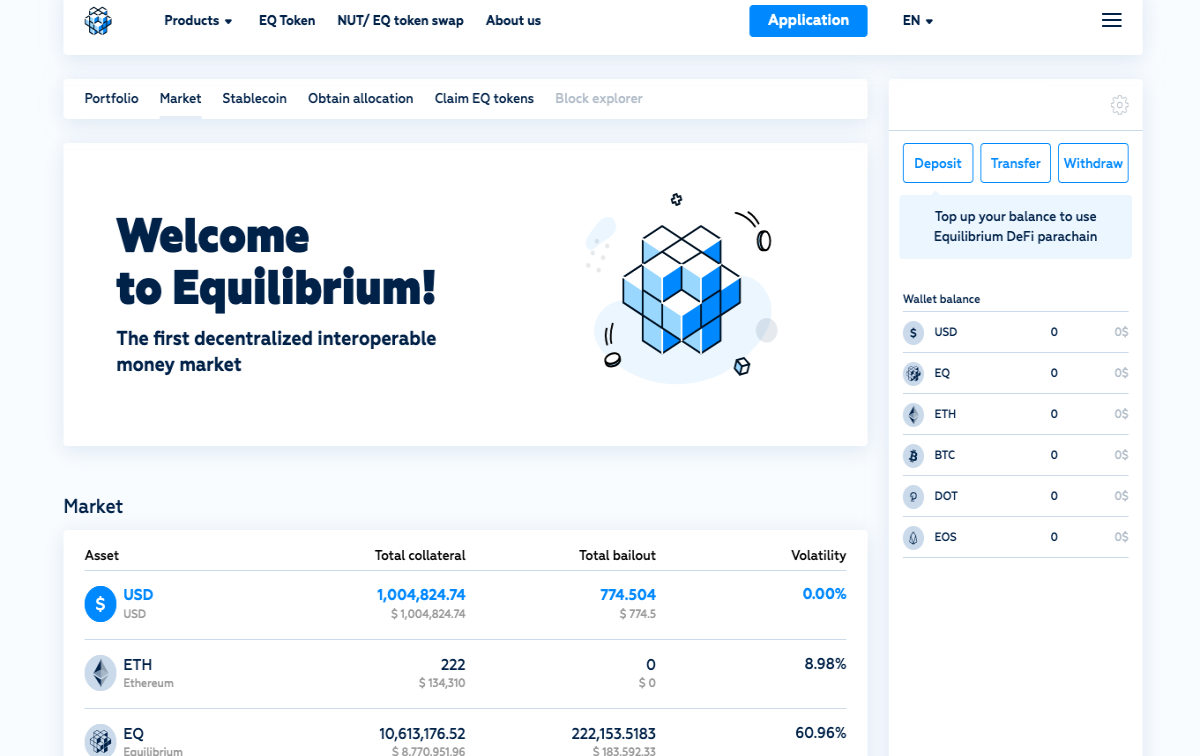Viewport: 1200px width, 756px height.
Task: Click USD total collateral 1,004,824.74
Action: (x=421, y=594)
